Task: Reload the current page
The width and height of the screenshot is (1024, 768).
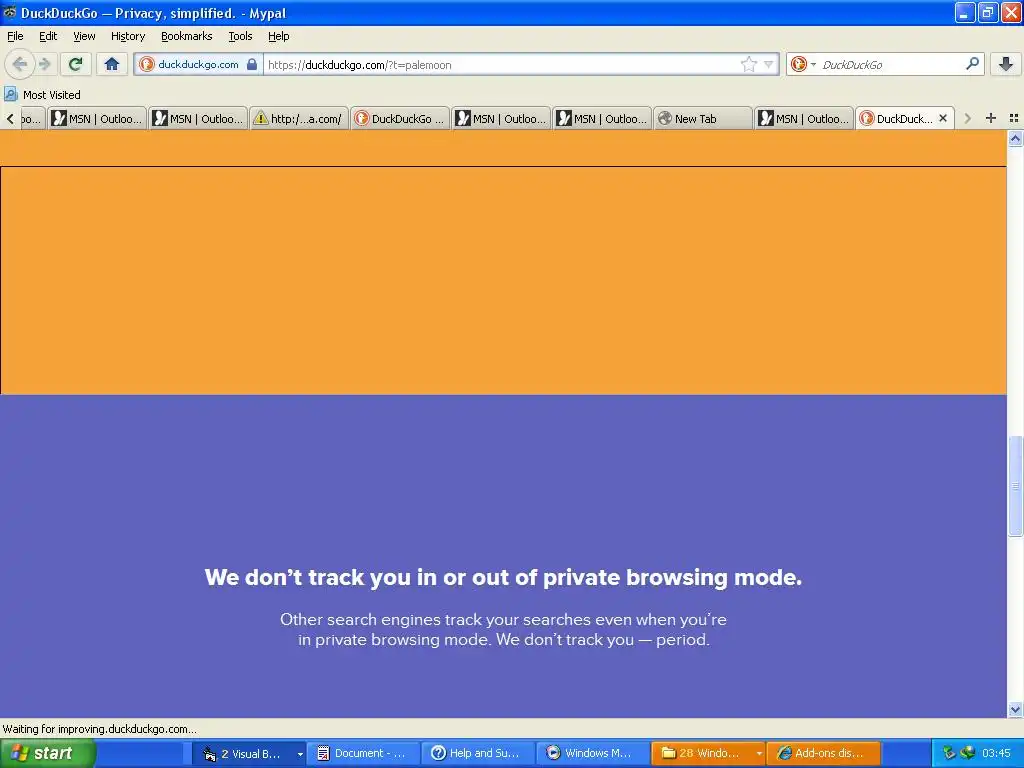Action: point(76,64)
